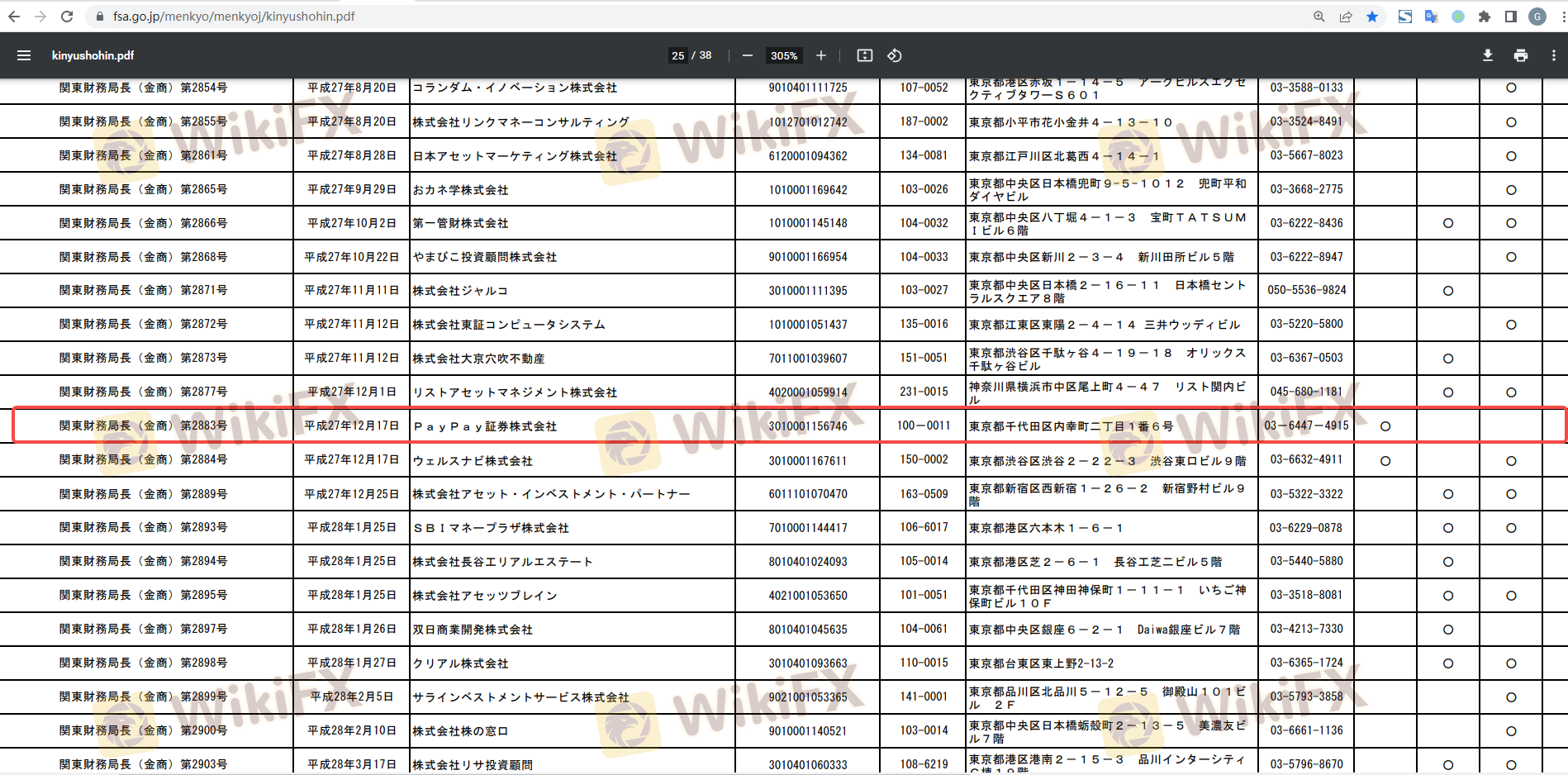The height and width of the screenshot is (775, 1568).
Task: Toggle fit to page view
Action: [864, 55]
